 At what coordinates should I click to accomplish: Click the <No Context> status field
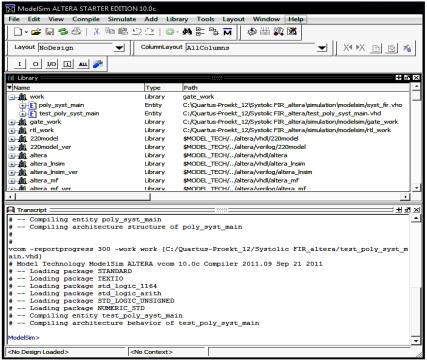[x=168, y=352]
